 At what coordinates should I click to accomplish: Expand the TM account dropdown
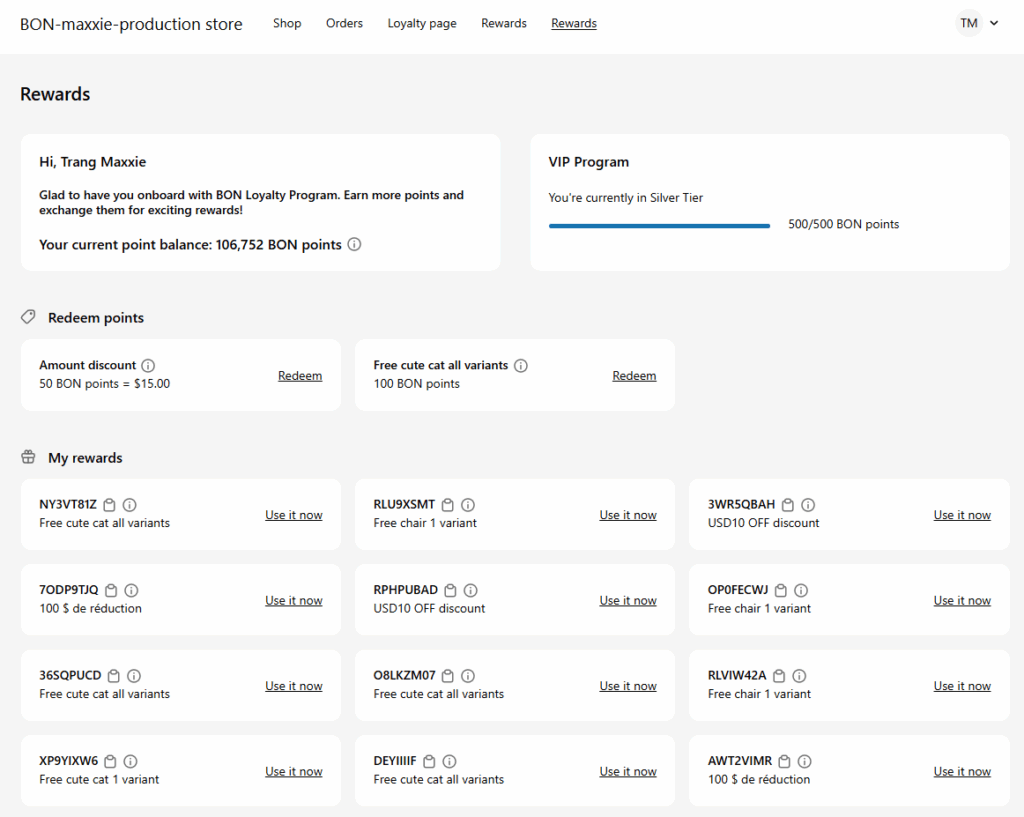994,22
